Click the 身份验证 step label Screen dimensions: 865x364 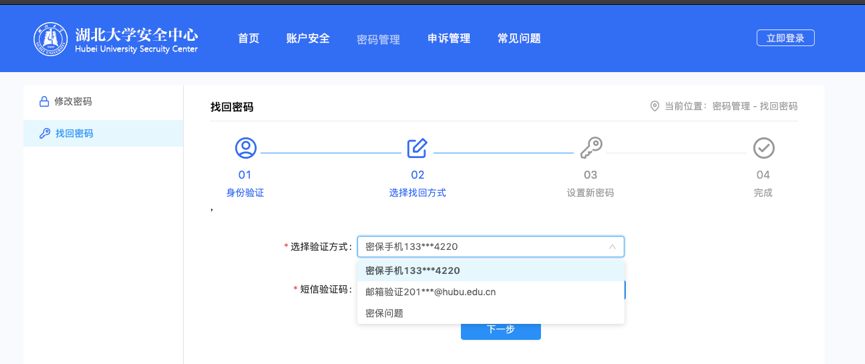pos(245,193)
